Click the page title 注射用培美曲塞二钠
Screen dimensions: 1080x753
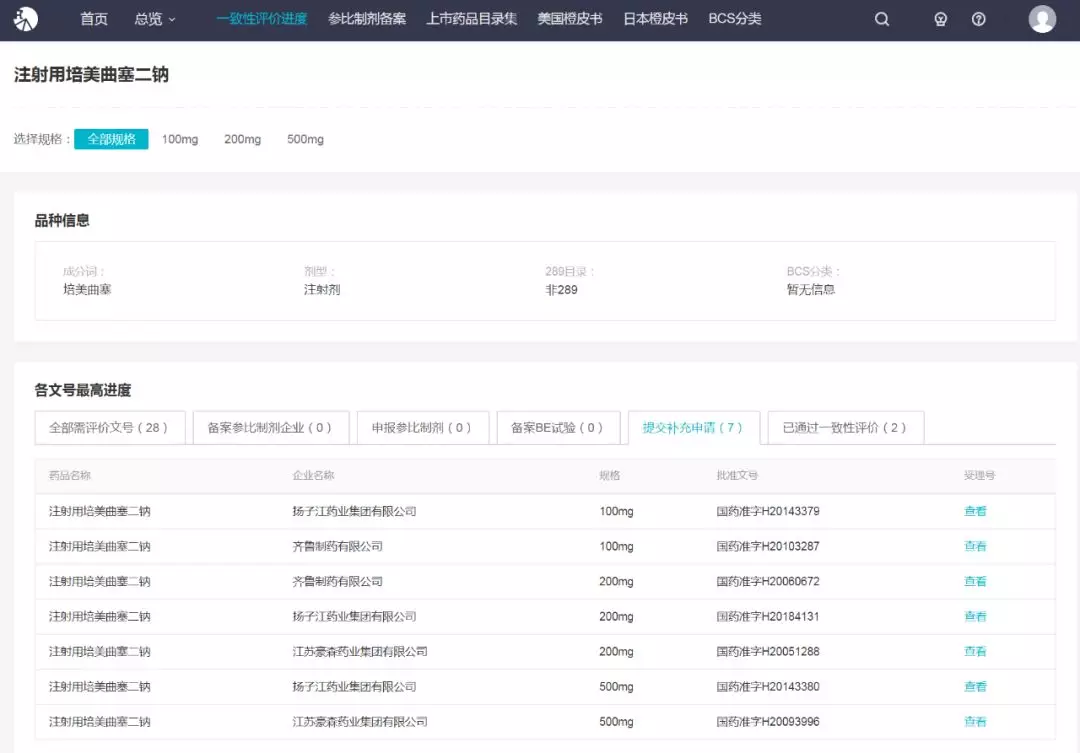click(91, 74)
